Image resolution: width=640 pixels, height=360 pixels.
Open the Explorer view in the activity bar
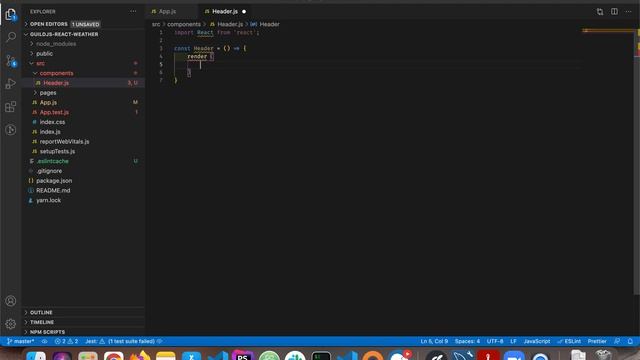(11, 15)
